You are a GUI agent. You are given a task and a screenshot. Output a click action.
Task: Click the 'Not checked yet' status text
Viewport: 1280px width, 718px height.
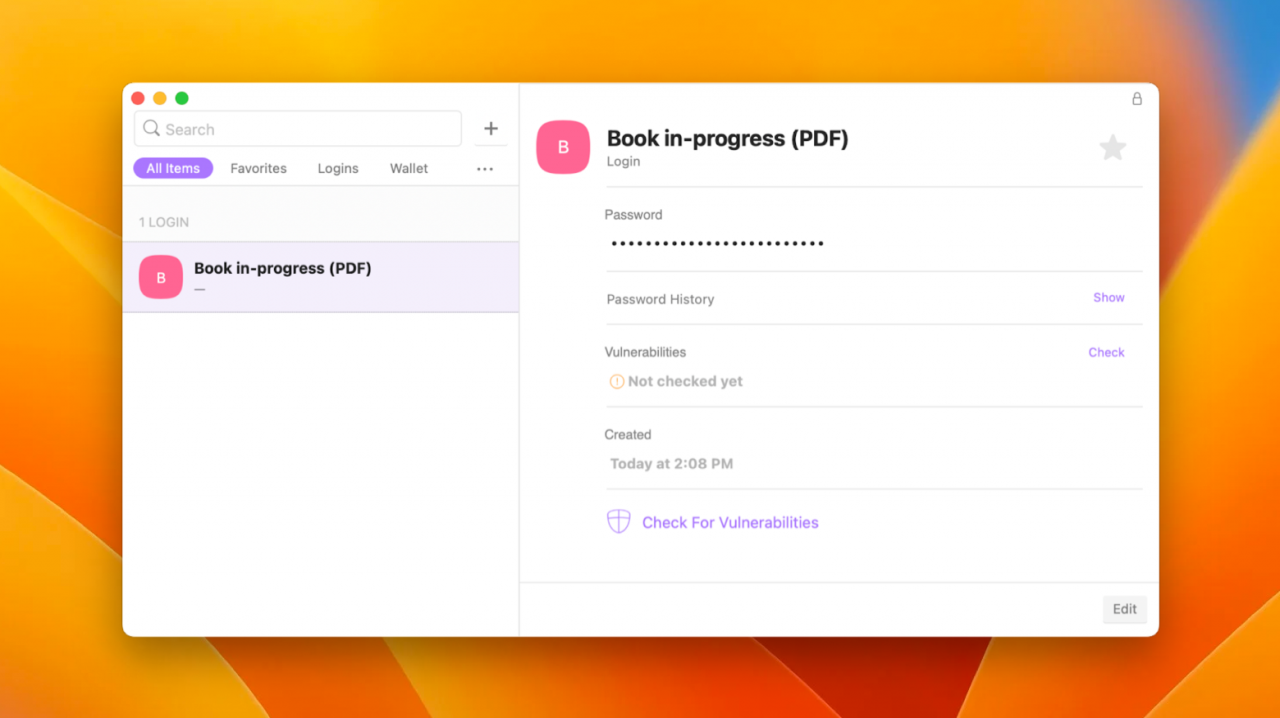(x=685, y=381)
